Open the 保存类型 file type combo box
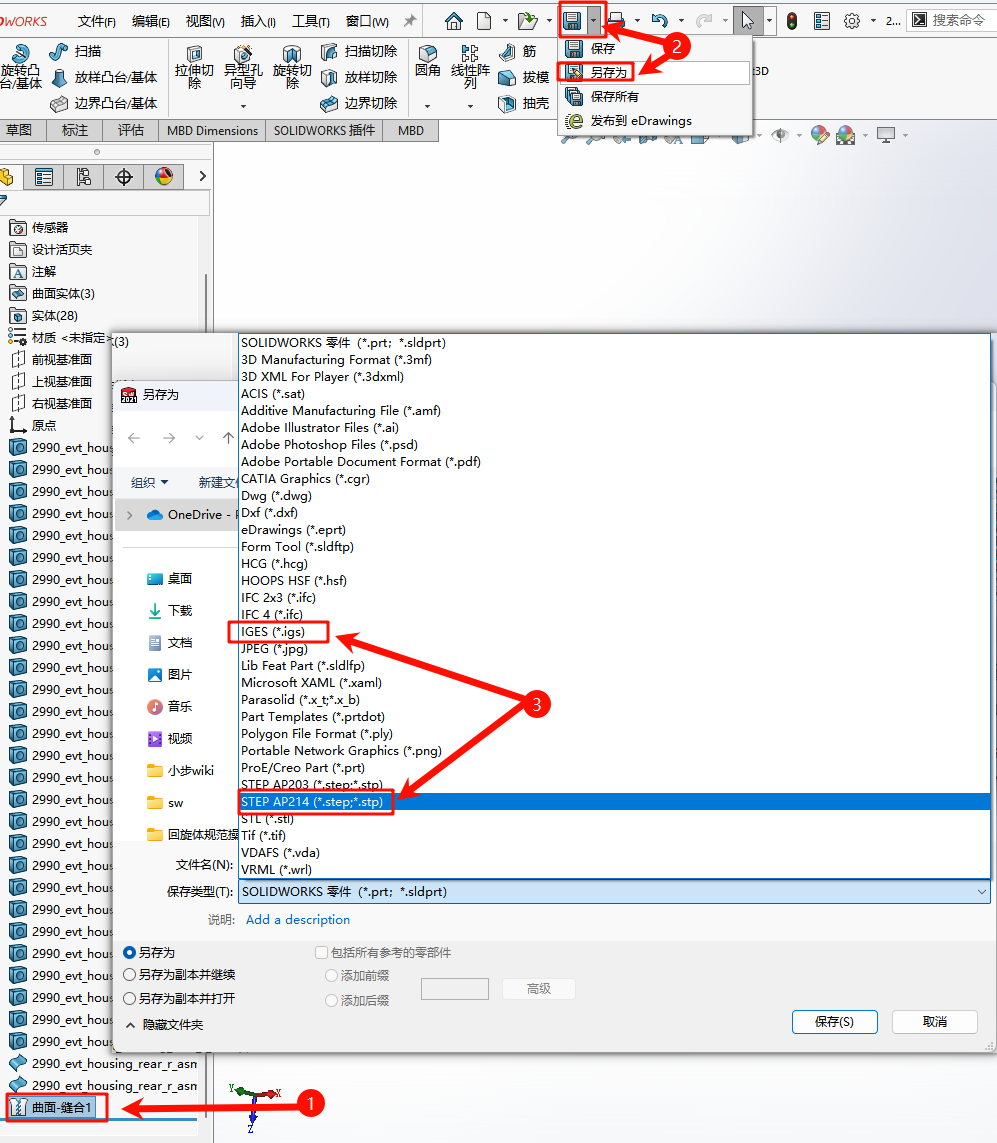 pyautogui.click(x=614, y=892)
